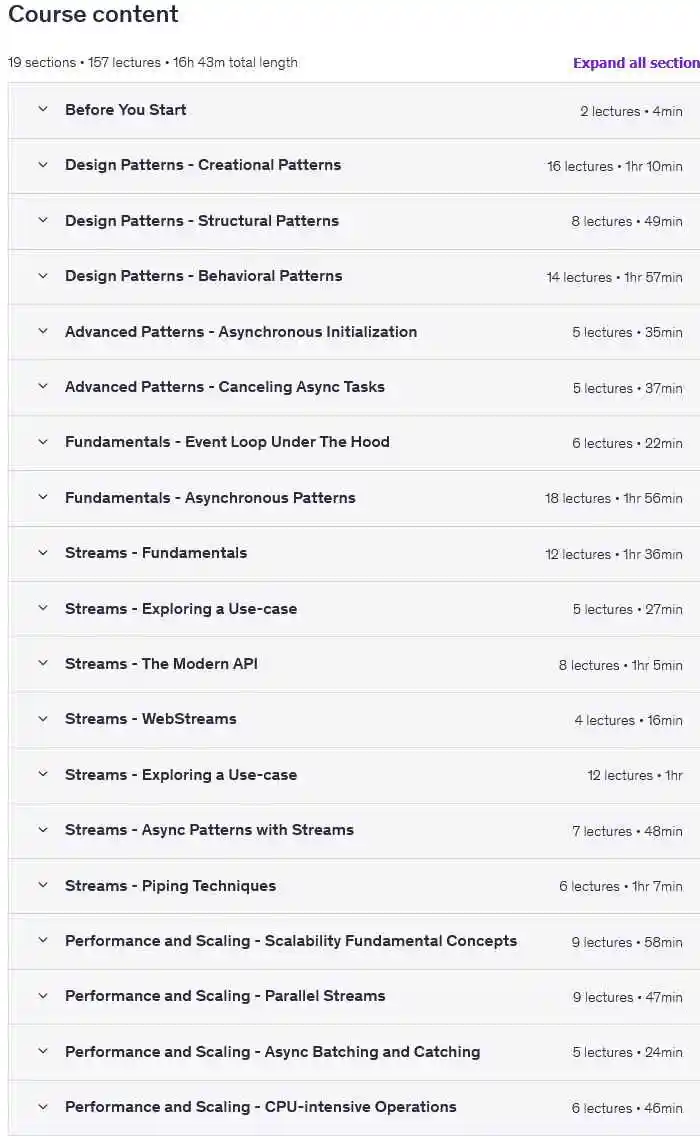The width and height of the screenshot is (700, 1136).
Task: Expand the 5-lecture 'Streams - Exploring a Use-case' section
Action: click(x=181, y=609)
